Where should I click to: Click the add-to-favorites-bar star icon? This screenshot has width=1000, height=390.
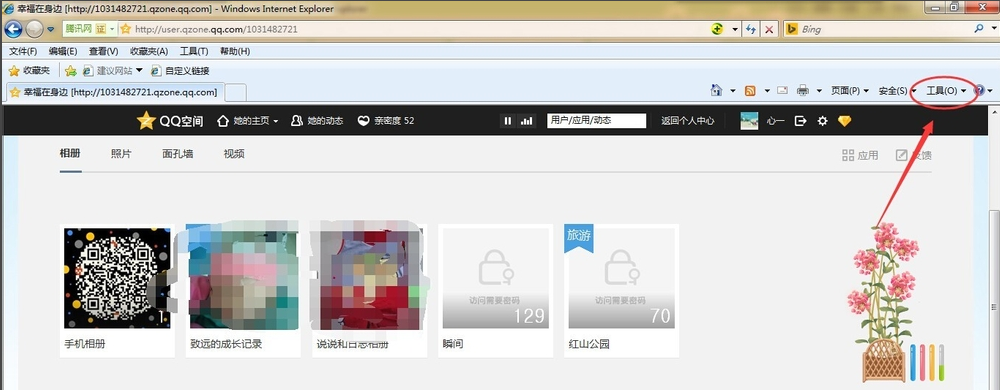(71, 71)
